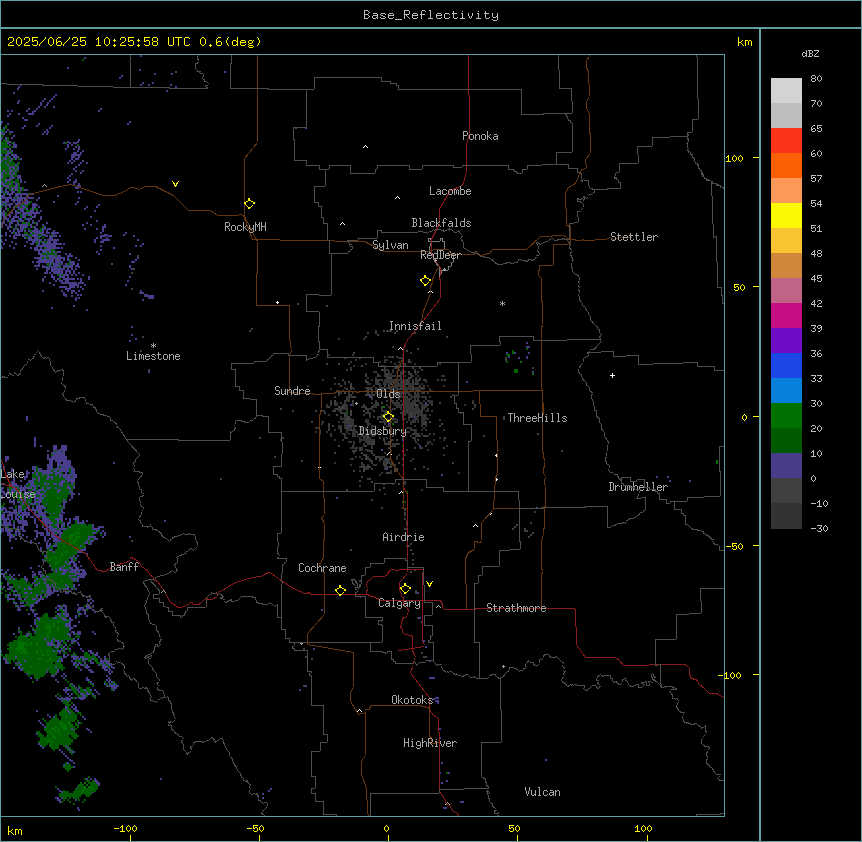Click the blue 36 dBZ color swatch
This screenshot has width=862, height=842.
(786, 365)
